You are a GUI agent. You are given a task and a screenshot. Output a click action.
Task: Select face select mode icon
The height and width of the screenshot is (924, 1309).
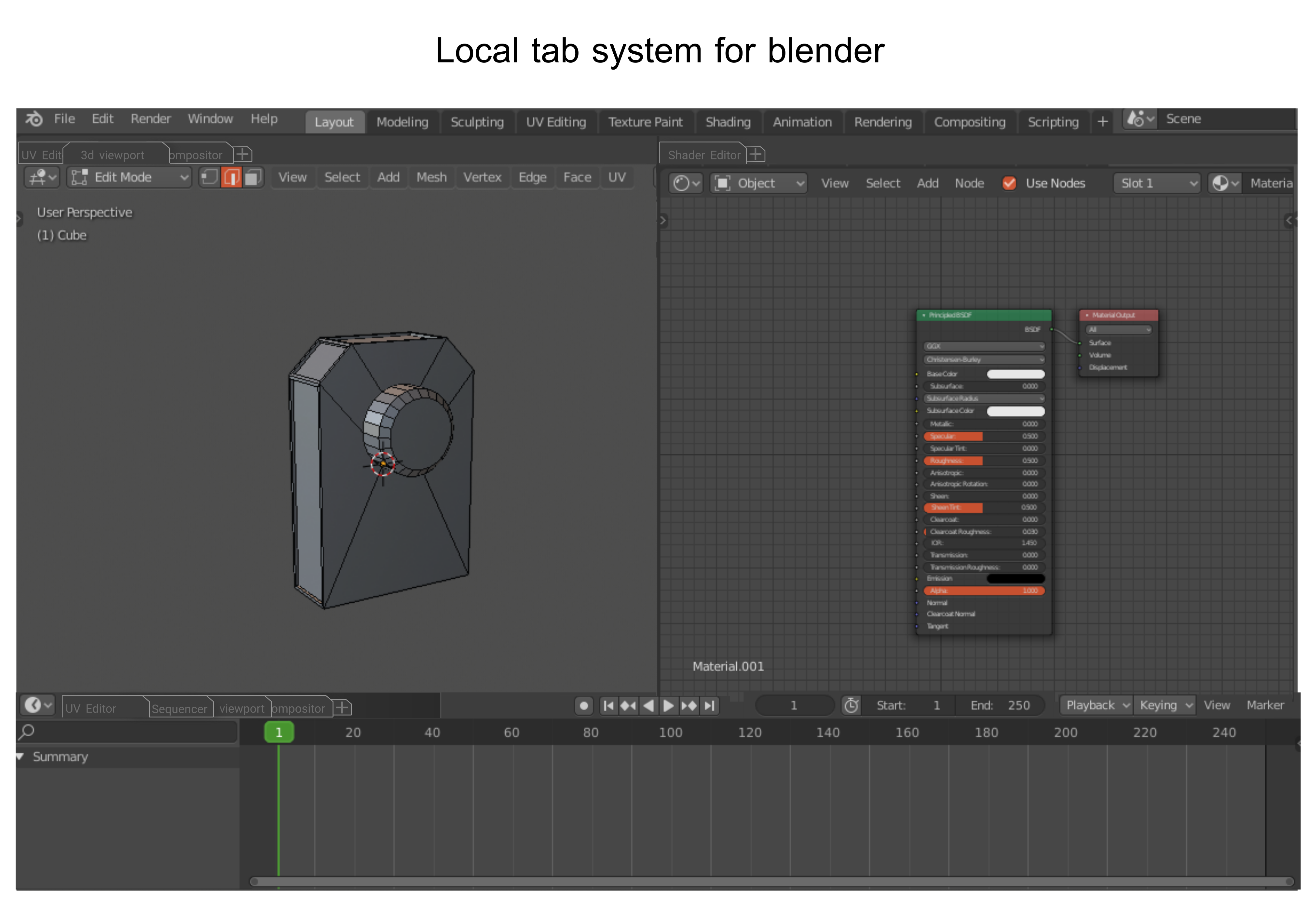click(252, 177)
